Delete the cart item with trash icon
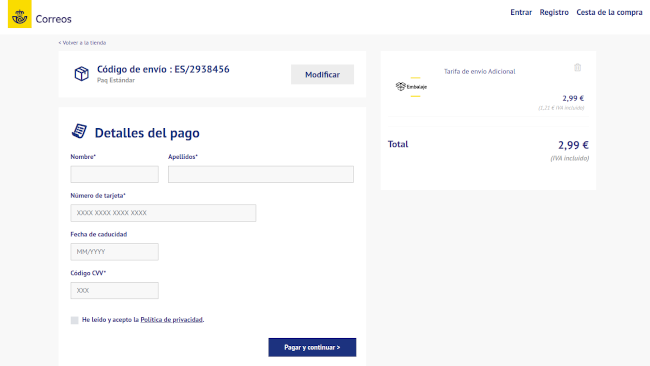The width and height of the screenshot is (650, 366). pos(577,67)
